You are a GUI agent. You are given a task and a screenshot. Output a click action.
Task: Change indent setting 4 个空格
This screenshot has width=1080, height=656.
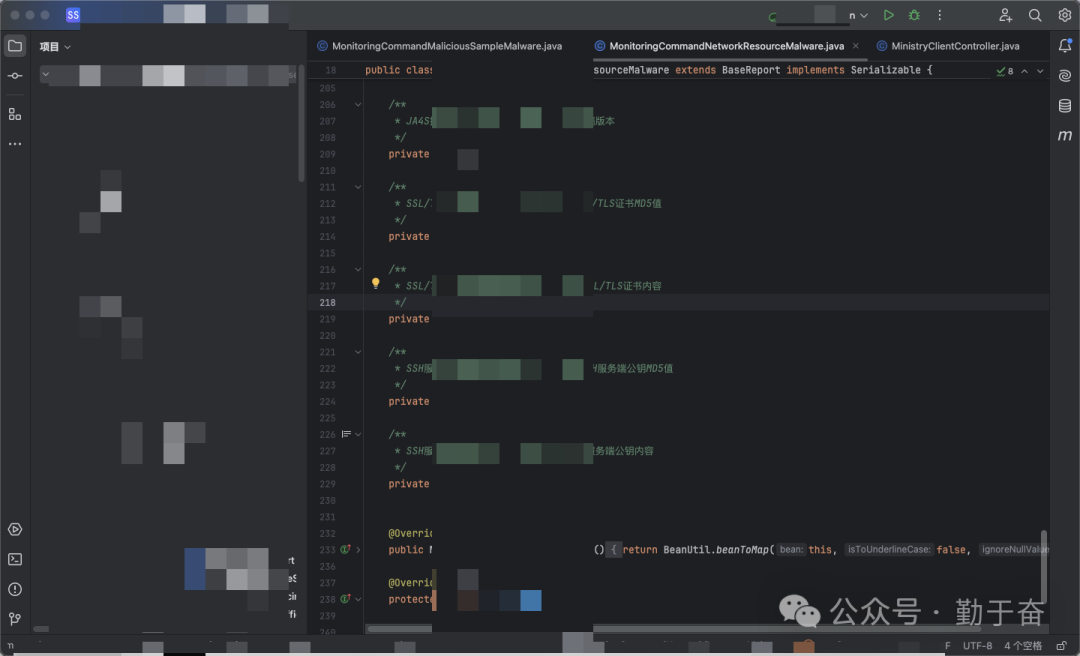(1023, 646)
